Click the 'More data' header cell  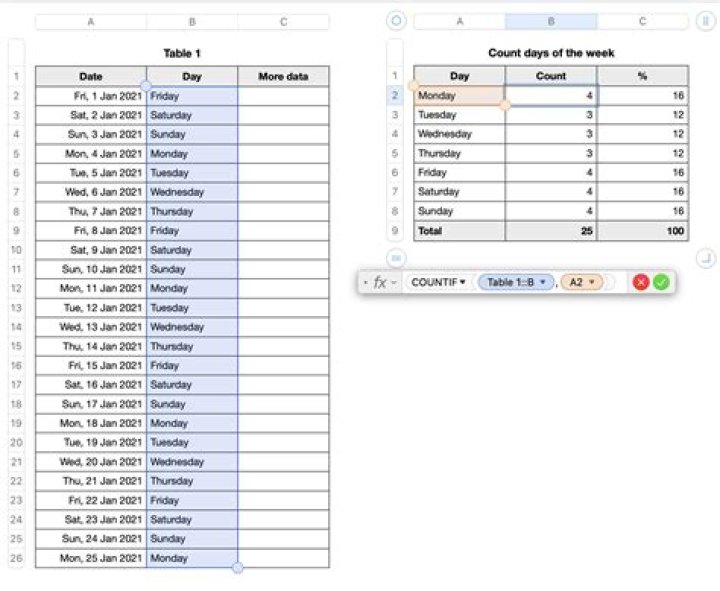point(283,76)
